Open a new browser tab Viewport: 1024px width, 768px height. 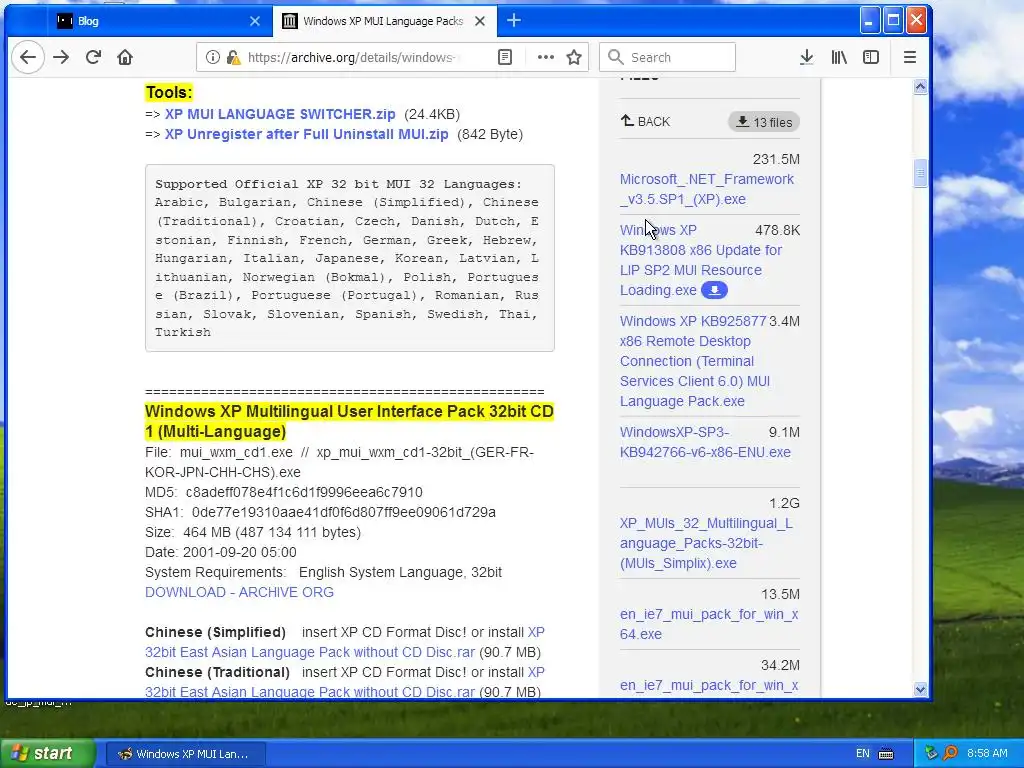(514, 21)
